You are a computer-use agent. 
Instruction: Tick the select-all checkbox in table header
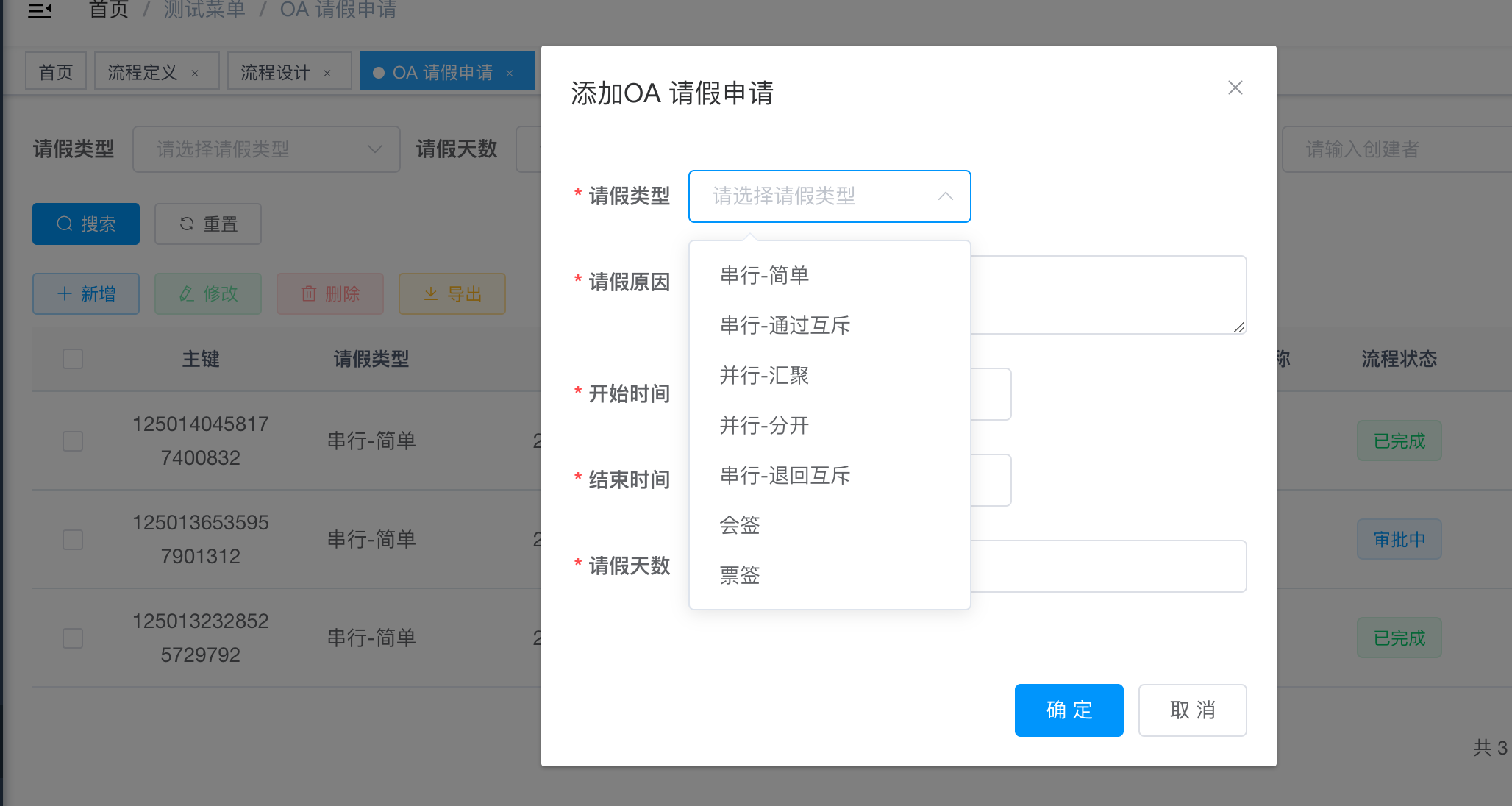click(73, 359)
